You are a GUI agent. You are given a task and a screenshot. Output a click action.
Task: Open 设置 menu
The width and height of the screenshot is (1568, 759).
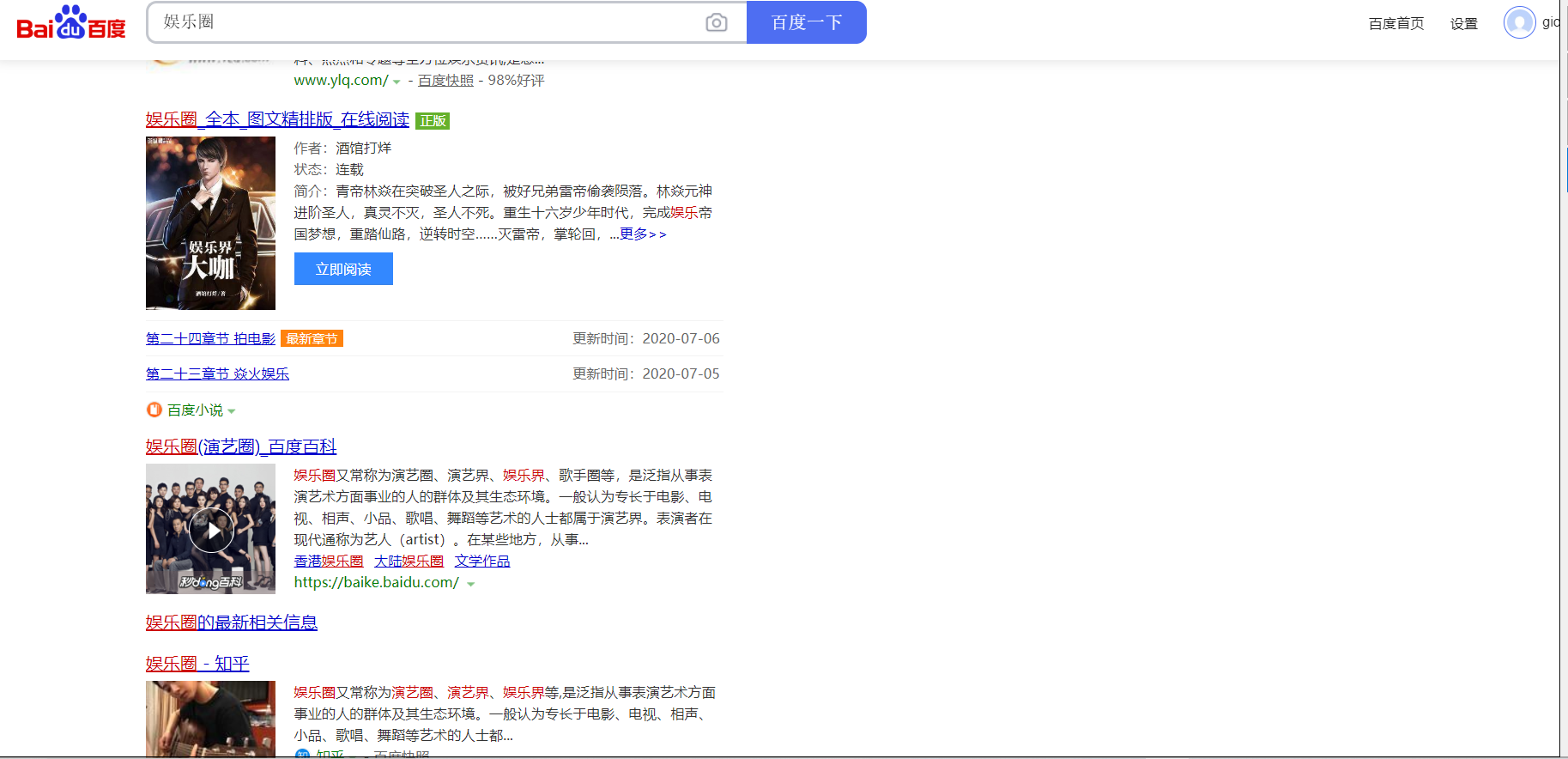(1463, 24)
